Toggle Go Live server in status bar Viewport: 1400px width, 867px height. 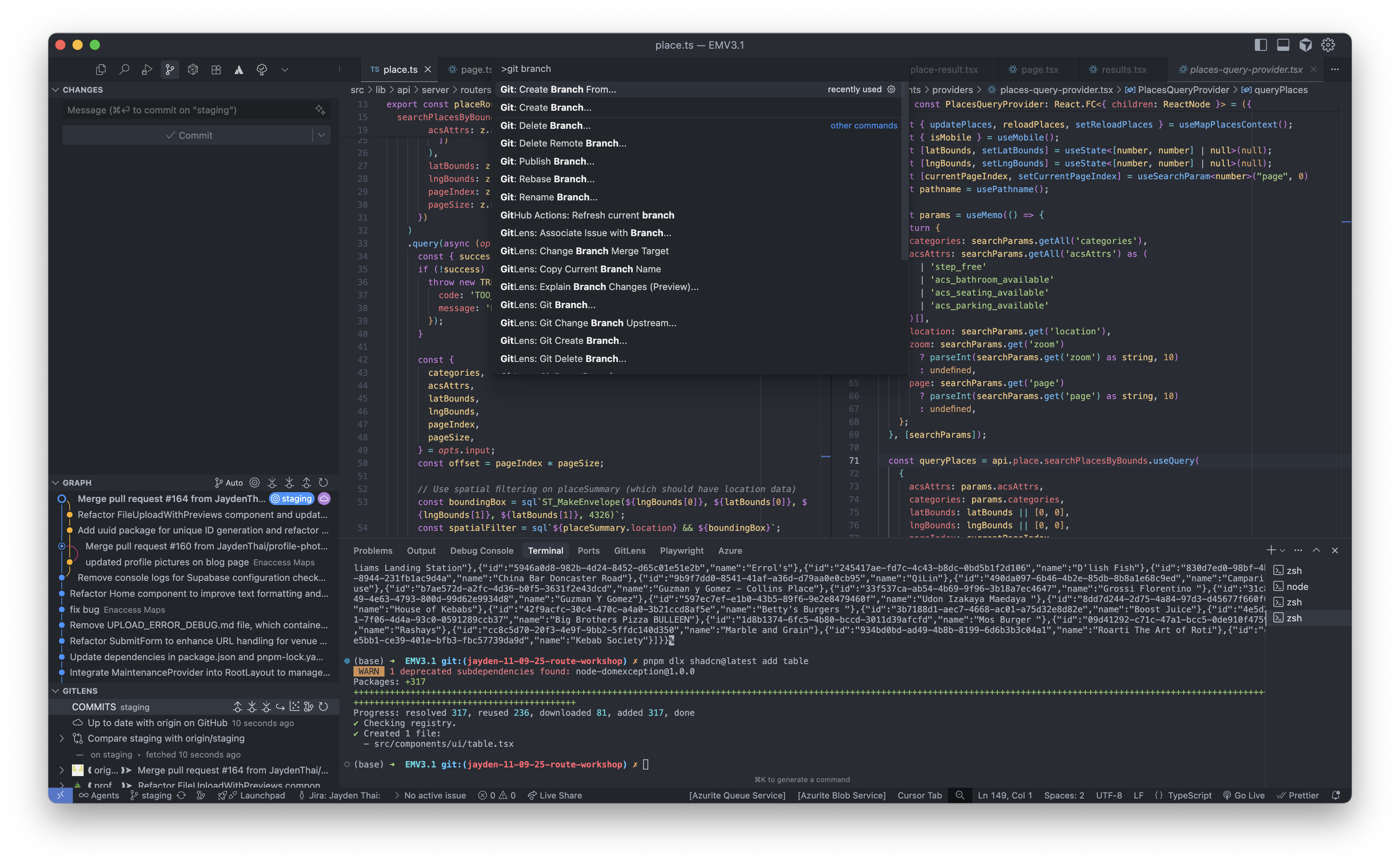tap(1244, 795)
